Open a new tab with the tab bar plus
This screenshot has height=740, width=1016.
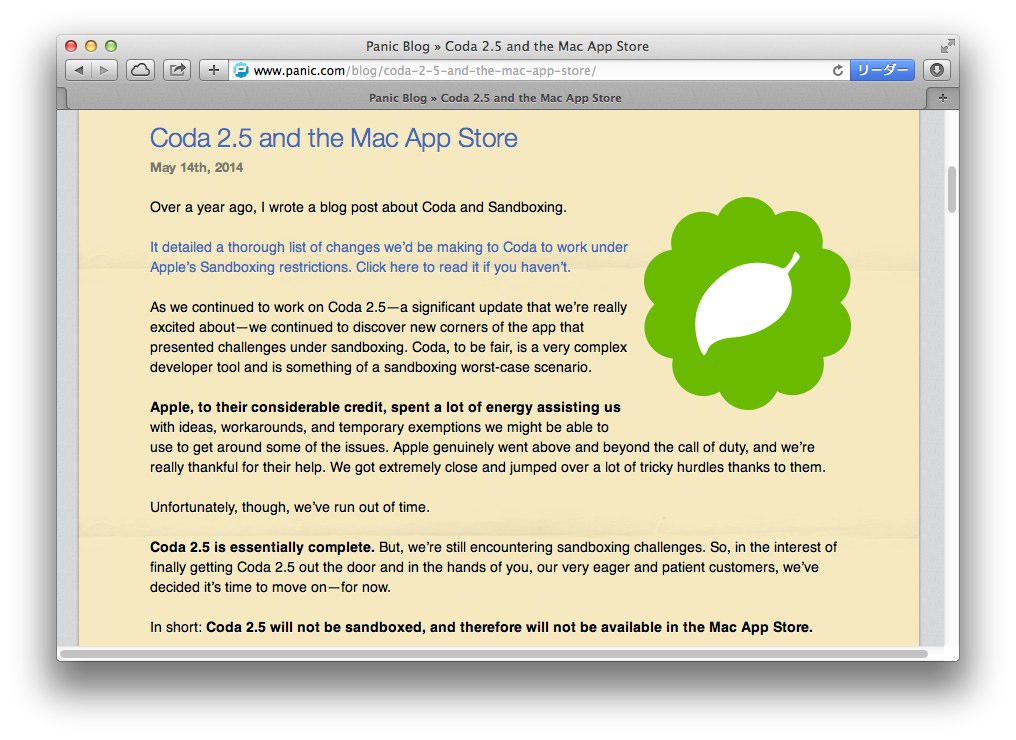(943, 98)
